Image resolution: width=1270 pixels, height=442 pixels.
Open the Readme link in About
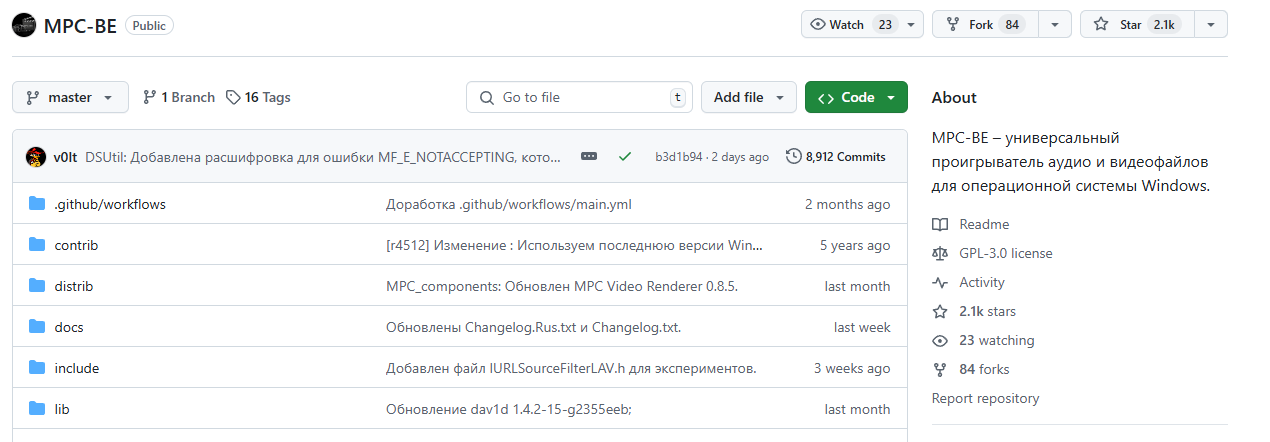tap(984, 224)
